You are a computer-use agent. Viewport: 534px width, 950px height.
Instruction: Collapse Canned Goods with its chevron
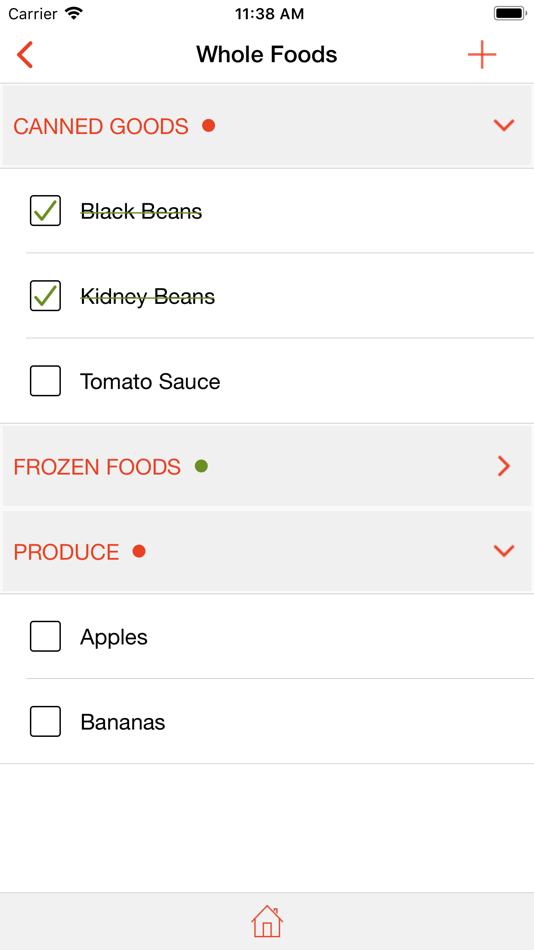[x=504, y=125]
